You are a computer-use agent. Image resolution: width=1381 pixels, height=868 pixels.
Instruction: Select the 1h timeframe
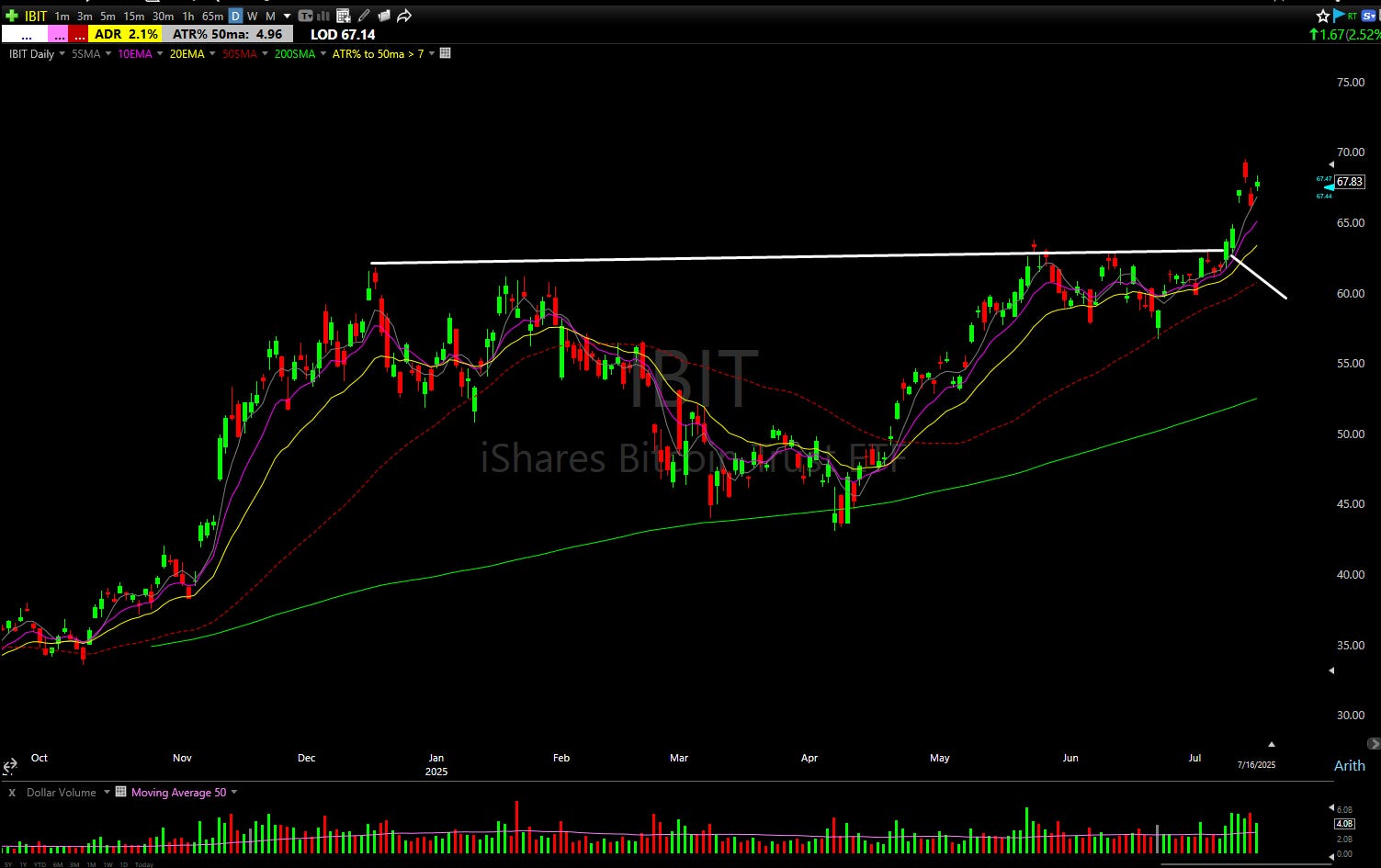click(x=188, y=16)
